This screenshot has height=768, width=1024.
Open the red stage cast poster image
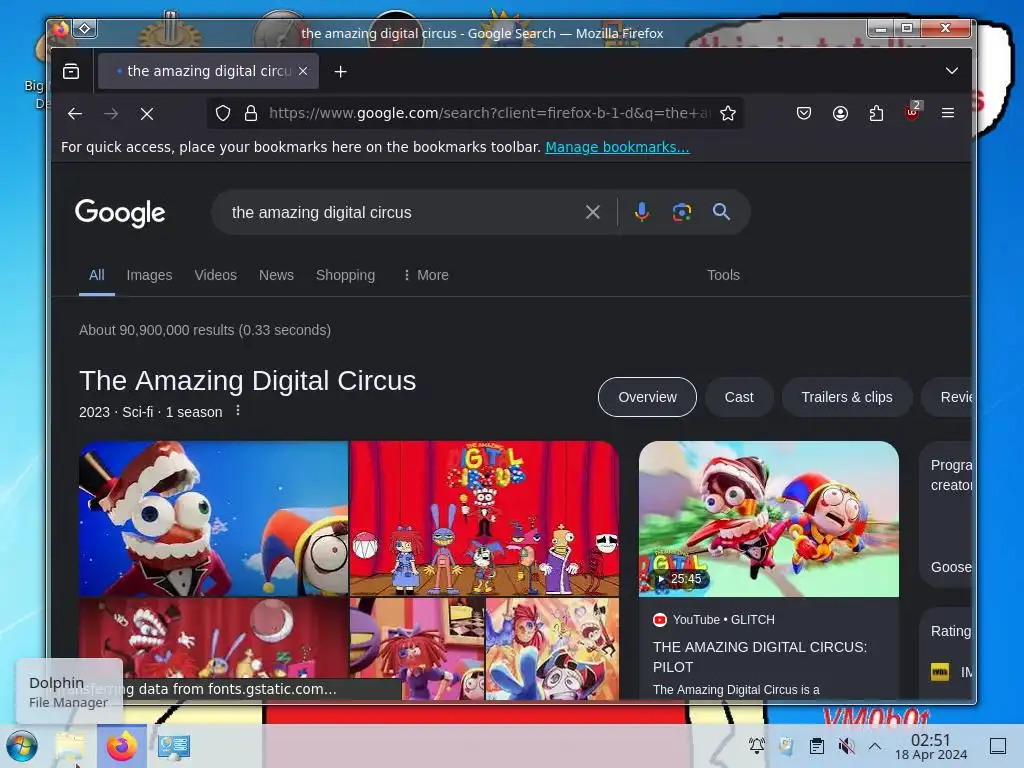pyautogui.click(x=485, y=519)
